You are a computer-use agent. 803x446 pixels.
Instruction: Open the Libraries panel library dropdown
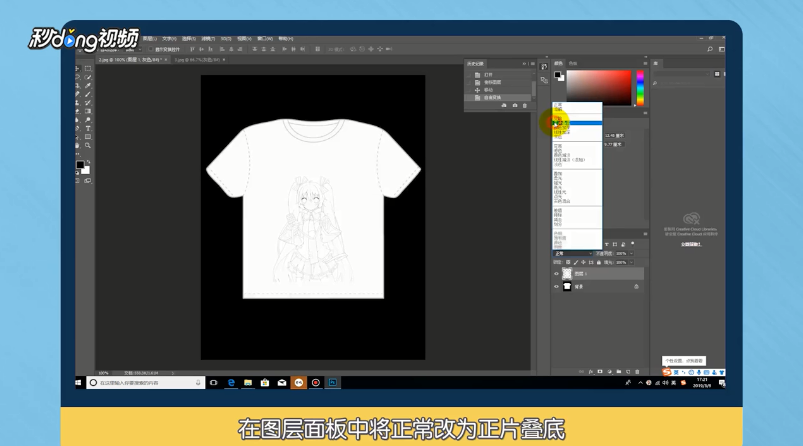682,74
